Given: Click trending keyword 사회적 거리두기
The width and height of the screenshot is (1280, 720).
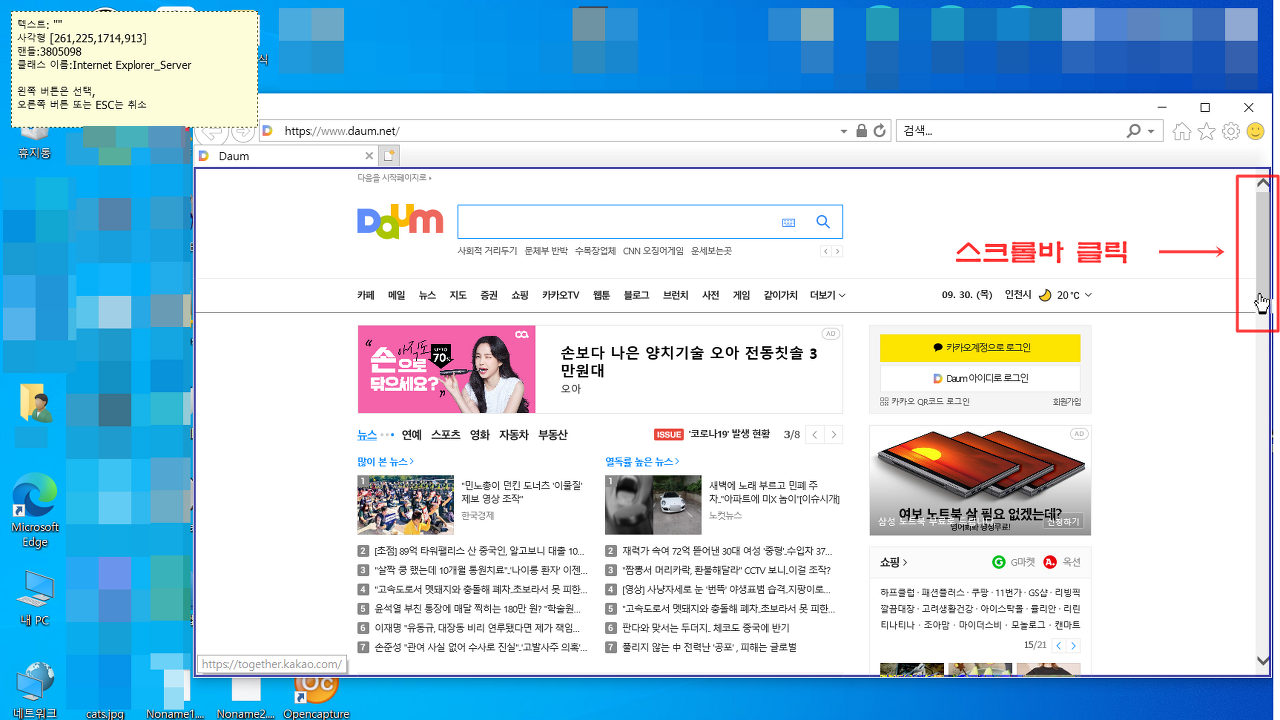Looking at the screenshot, I should tap(487, 251).
